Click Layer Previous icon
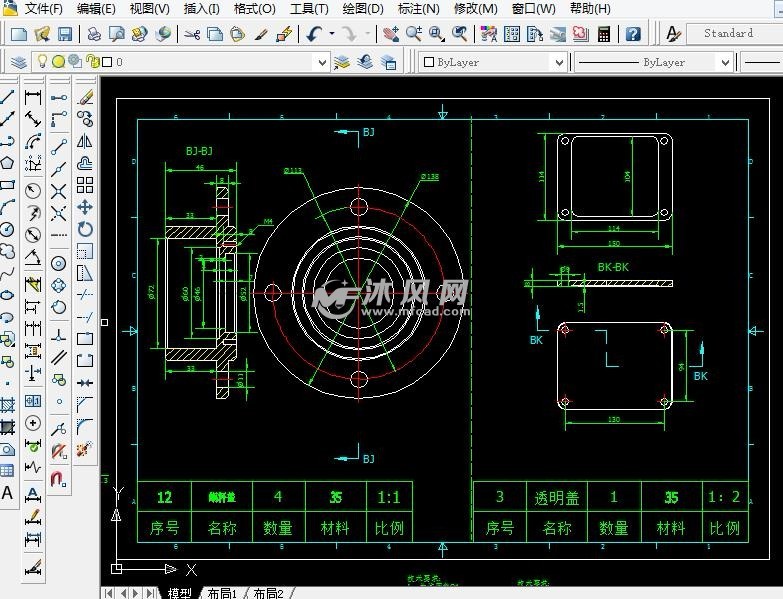This screenshot has width=783, height=599. point(365,62)
